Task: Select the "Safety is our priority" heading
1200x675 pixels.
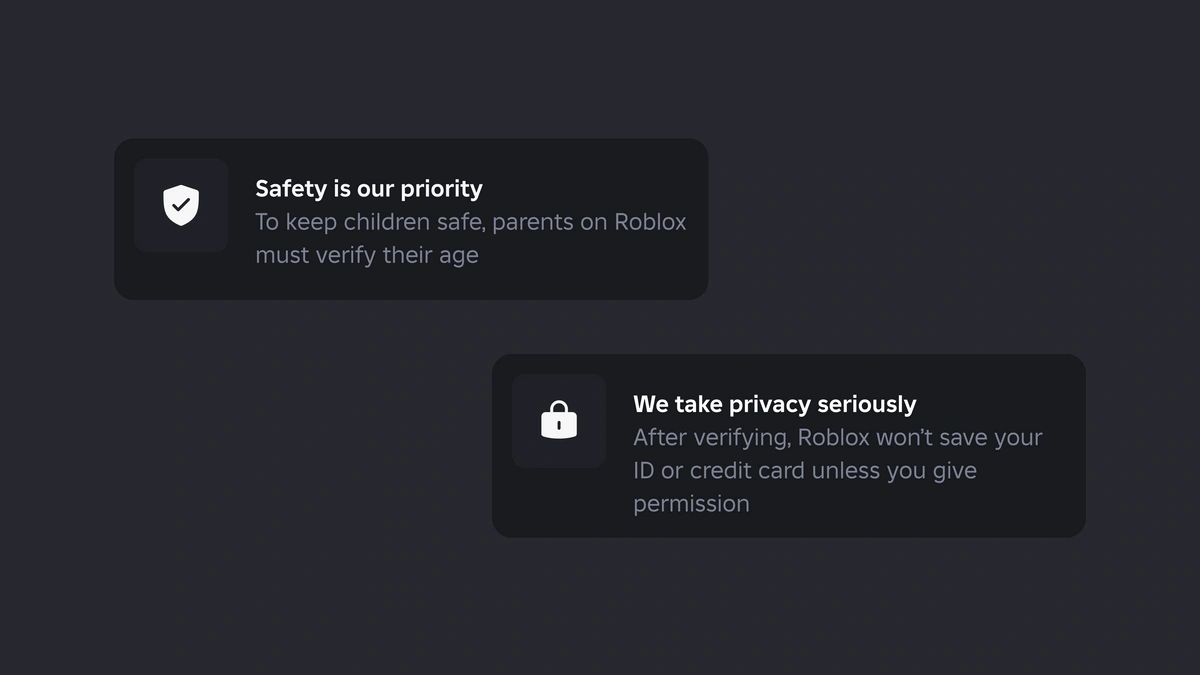Action: (369, 189)
